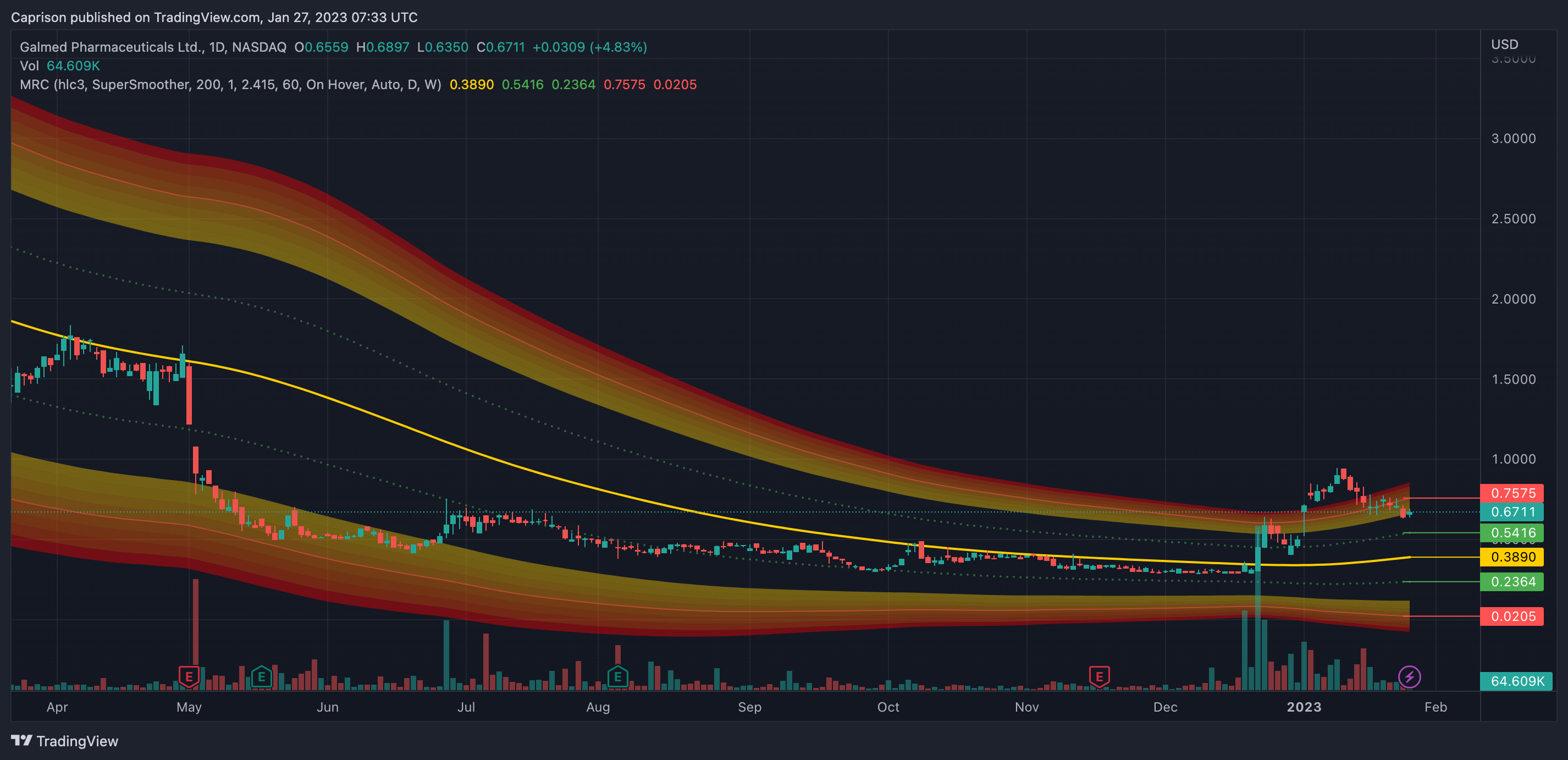Click the MRC indicator legend name
Image resolution: width=1568 pixels, height=760 pixels.
[x=34, y=85]
